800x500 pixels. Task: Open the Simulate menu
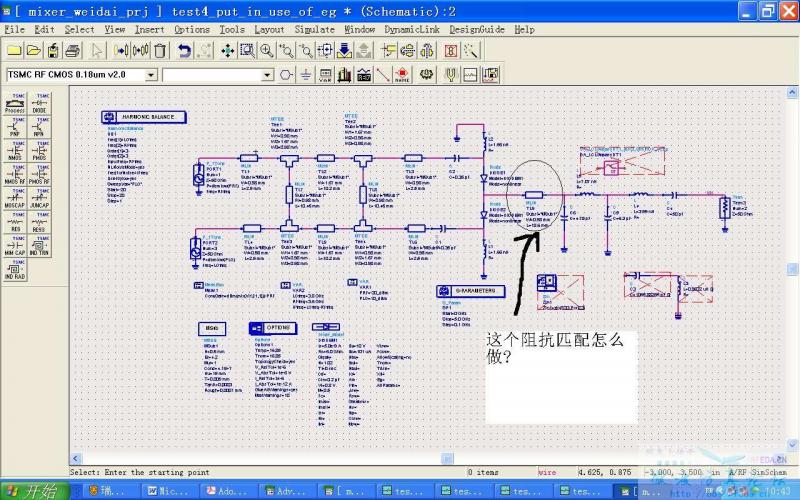point(314,30)
